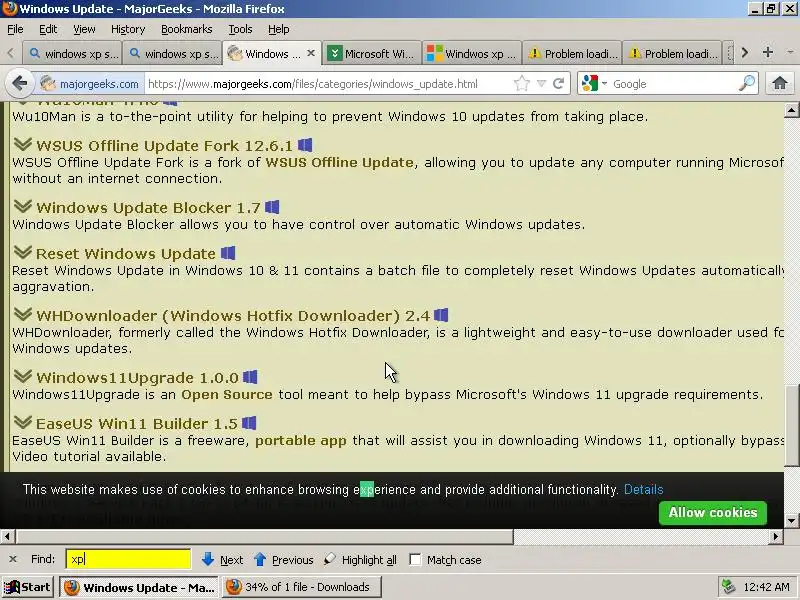The height and width of the screenshot is (600, 800).
Task: Click the find text field containing xp
Action: [x=128, y=559]
